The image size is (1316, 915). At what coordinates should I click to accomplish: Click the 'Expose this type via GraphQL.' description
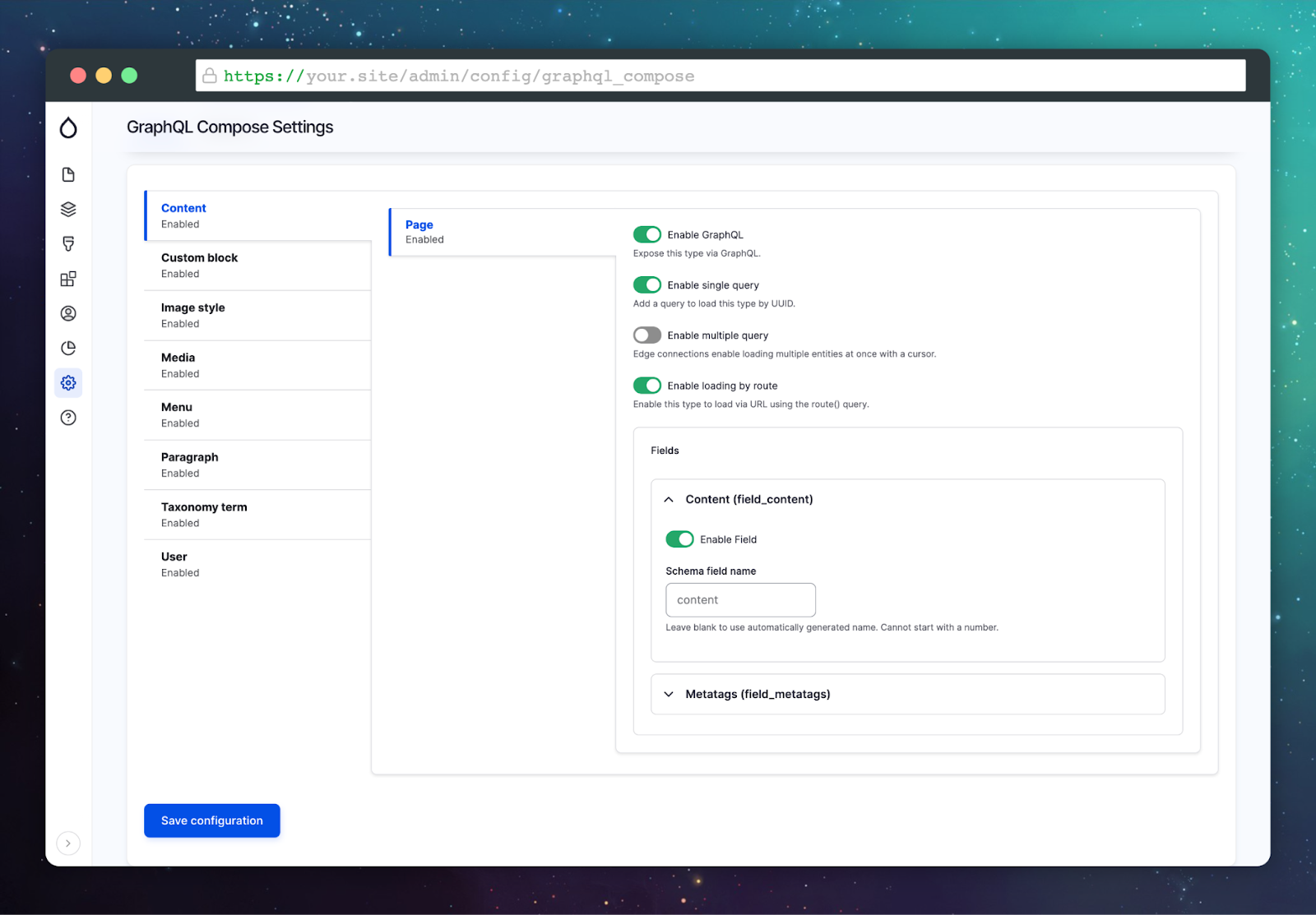point(697,254)
